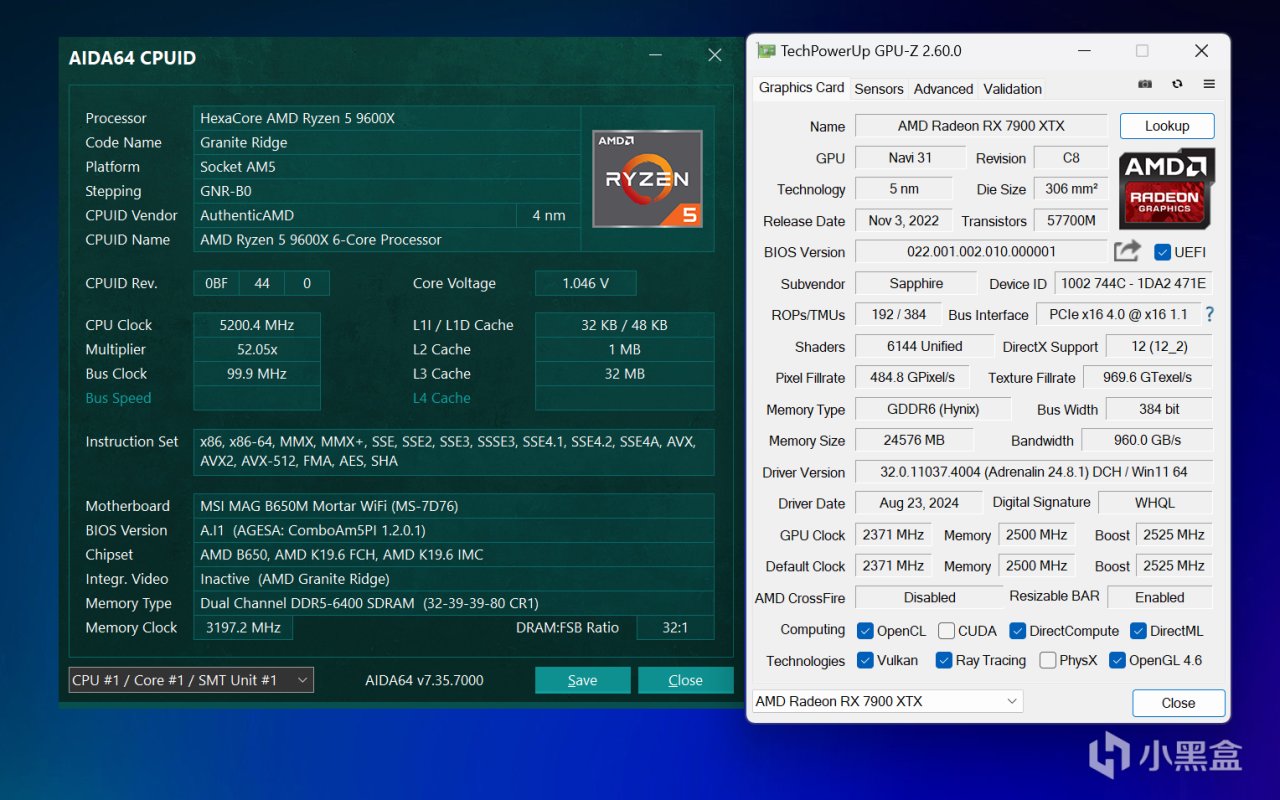1280x800 pixels.
Task: Toggle the UEFI checkbox
Action: tap(1162, 252)
